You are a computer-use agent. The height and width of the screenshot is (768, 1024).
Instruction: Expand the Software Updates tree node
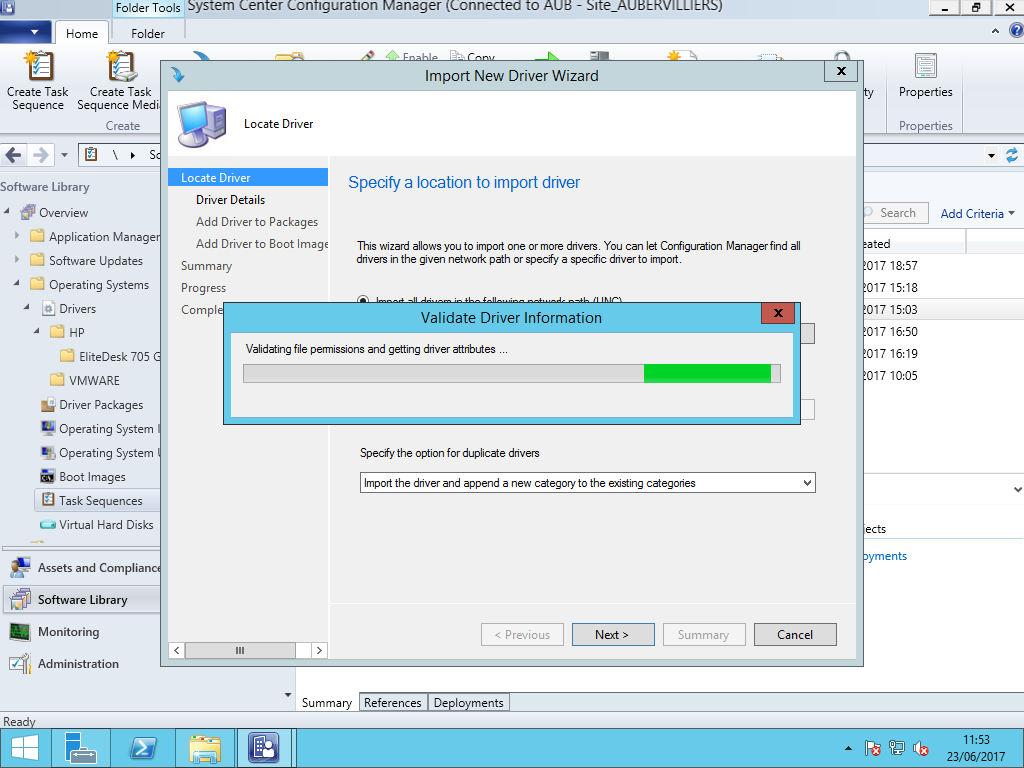18,260
